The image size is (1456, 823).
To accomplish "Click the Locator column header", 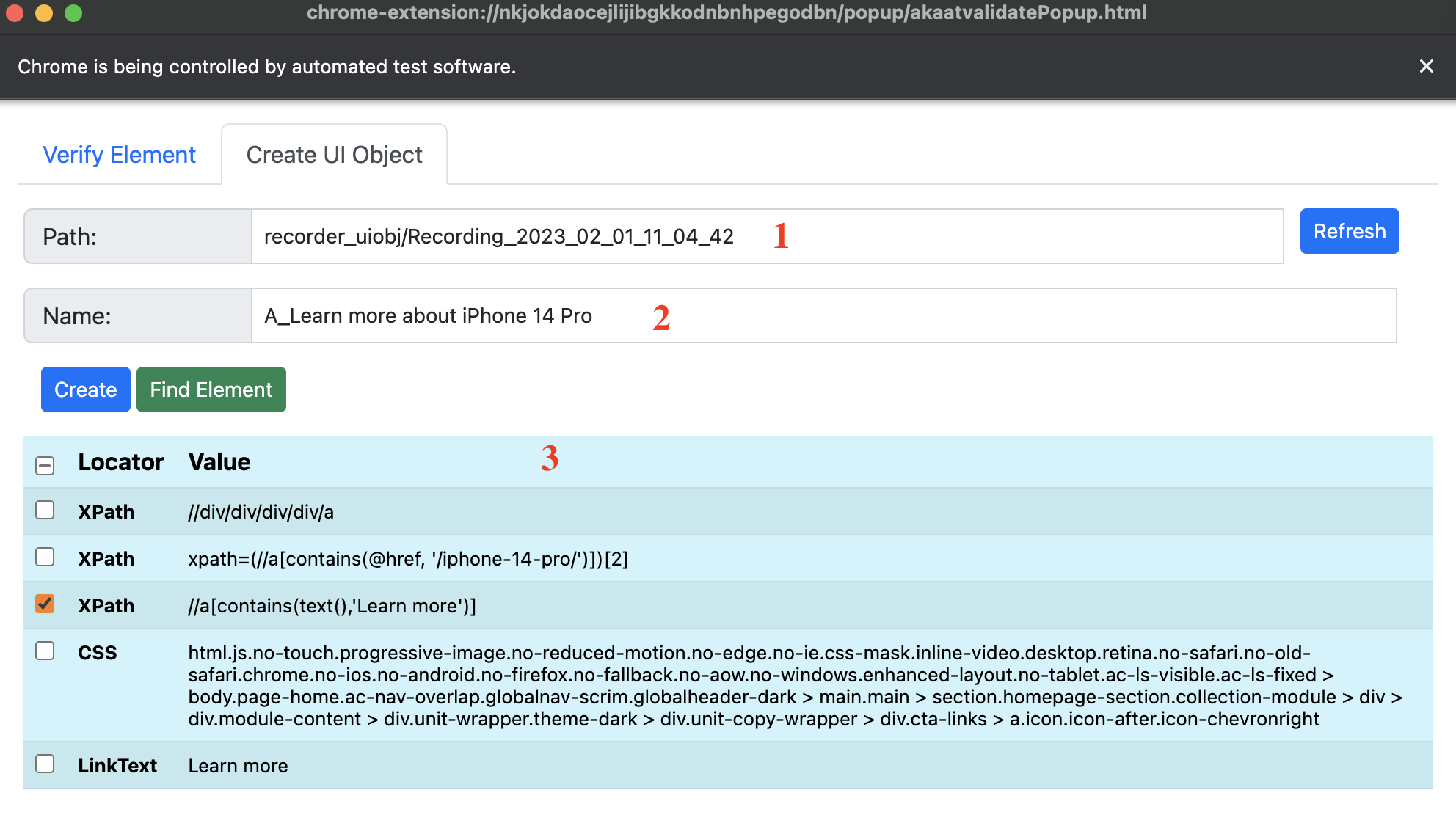I will pyautogui.click(x=121, y=462).
